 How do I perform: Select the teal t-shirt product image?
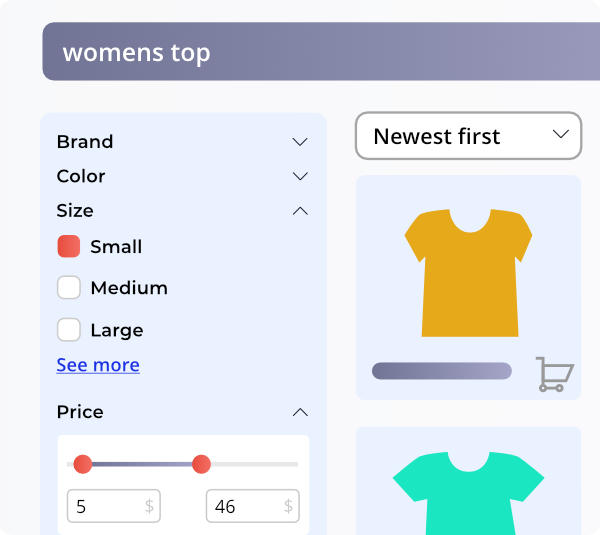(x=468, y=490)
